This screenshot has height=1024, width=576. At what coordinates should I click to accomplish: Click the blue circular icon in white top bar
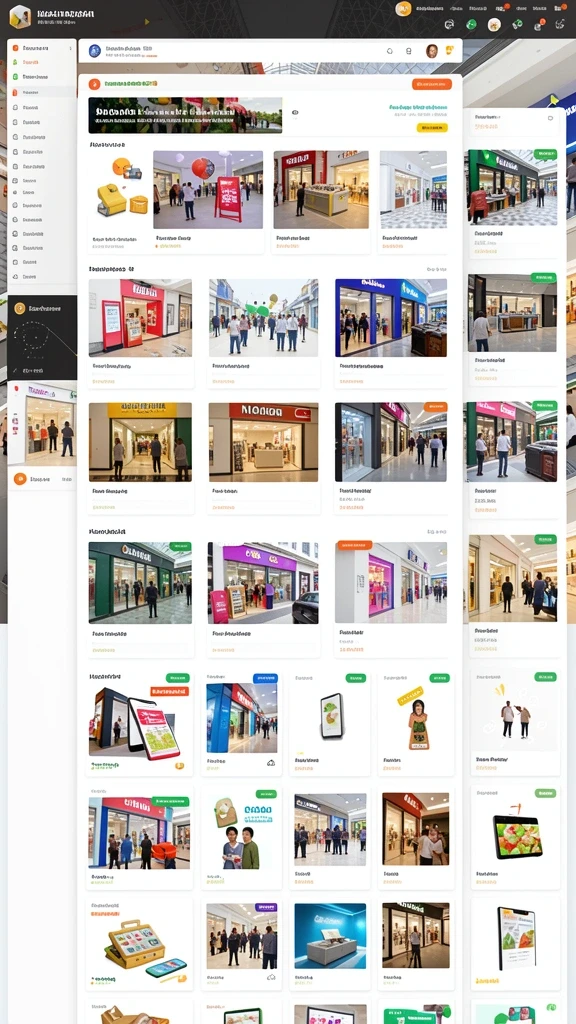coord(95,50)
